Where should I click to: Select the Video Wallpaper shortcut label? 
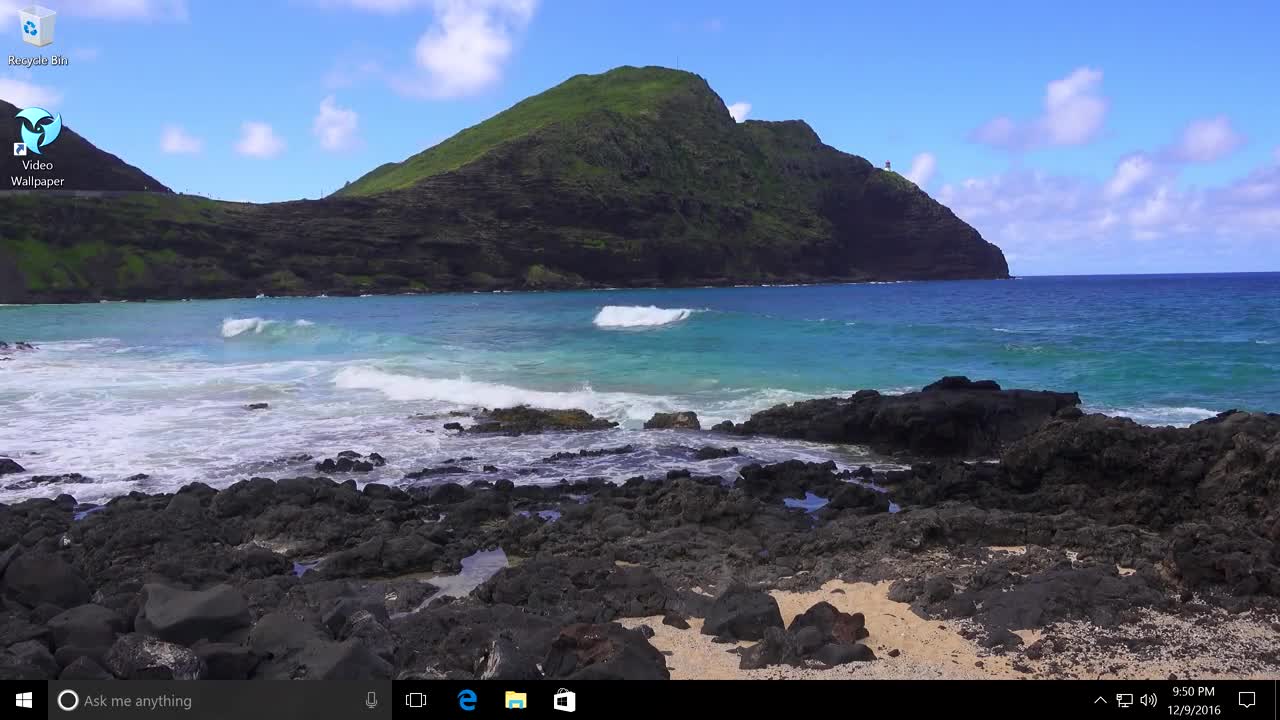tap(36, 172)
